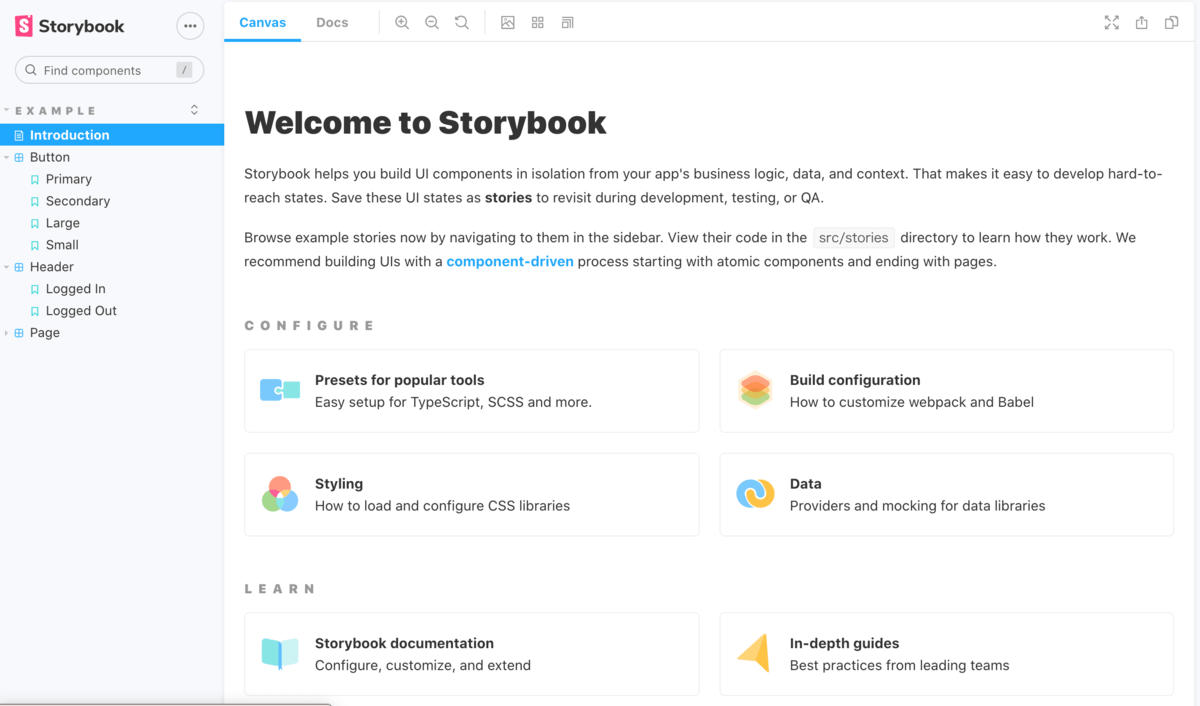This screenshot has height=706, width=1200.
Task: Open the sidebar ellipsis menu button
Action: pyautogui.click(x=190, y=26)
